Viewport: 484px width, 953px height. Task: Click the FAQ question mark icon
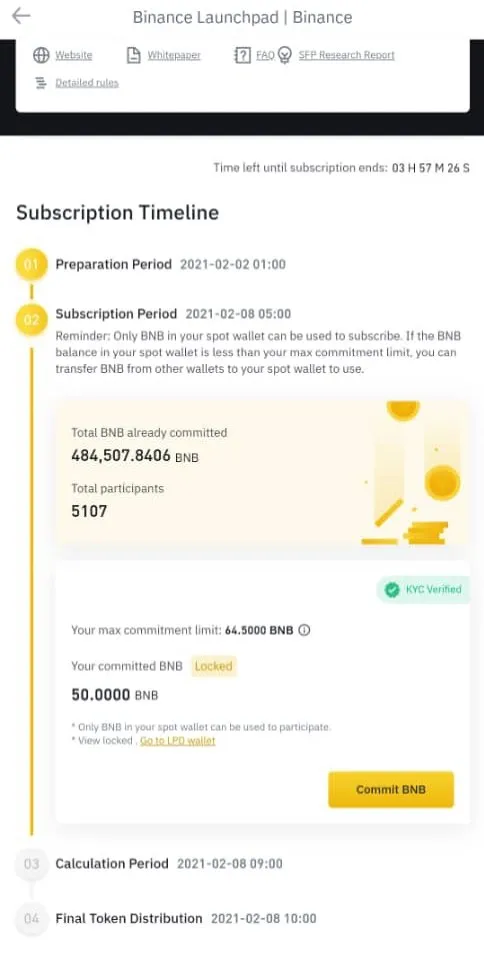(x=242, y=55)
